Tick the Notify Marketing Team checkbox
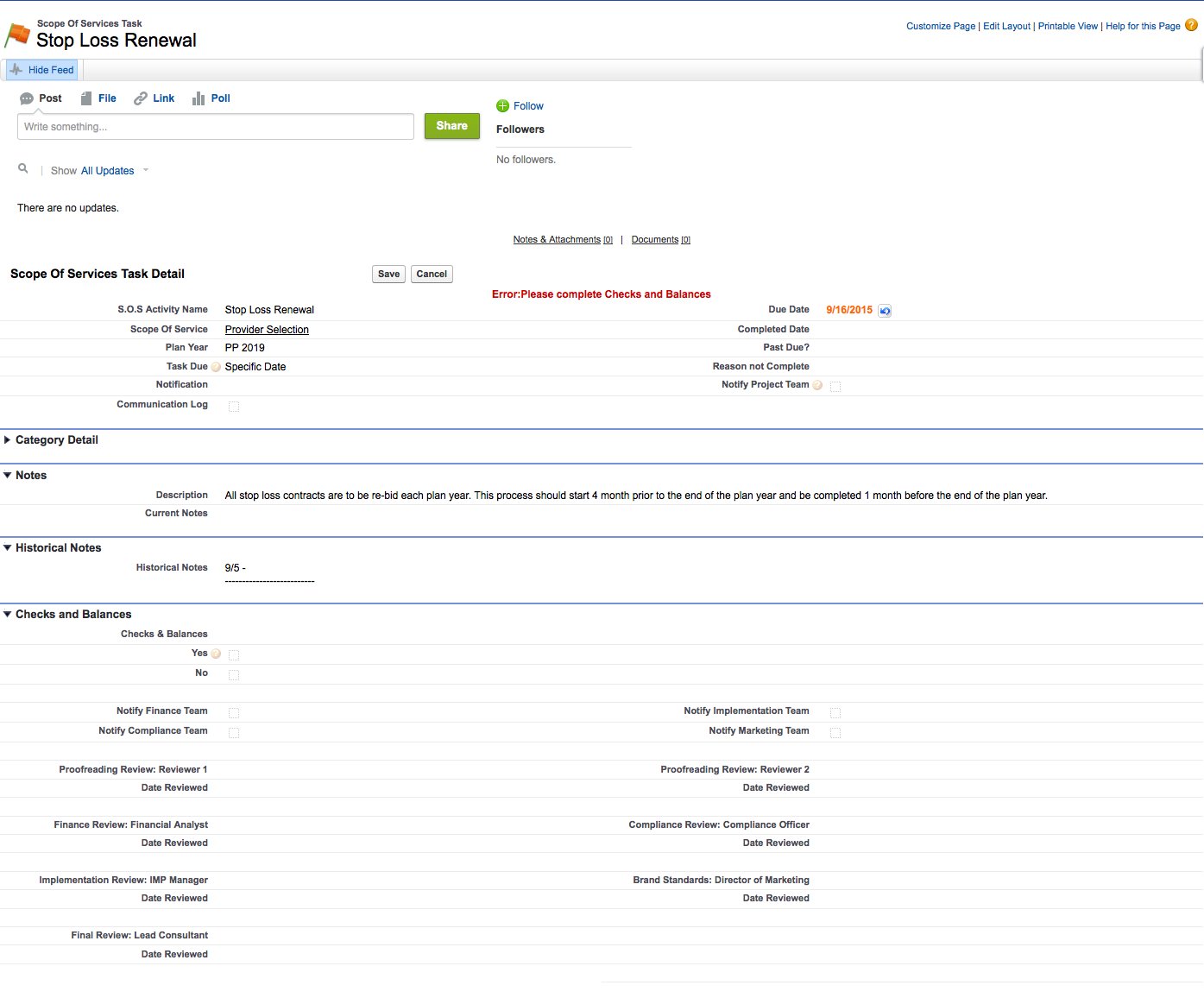This screenshot has height=998, width=1204. coord(835,732)
